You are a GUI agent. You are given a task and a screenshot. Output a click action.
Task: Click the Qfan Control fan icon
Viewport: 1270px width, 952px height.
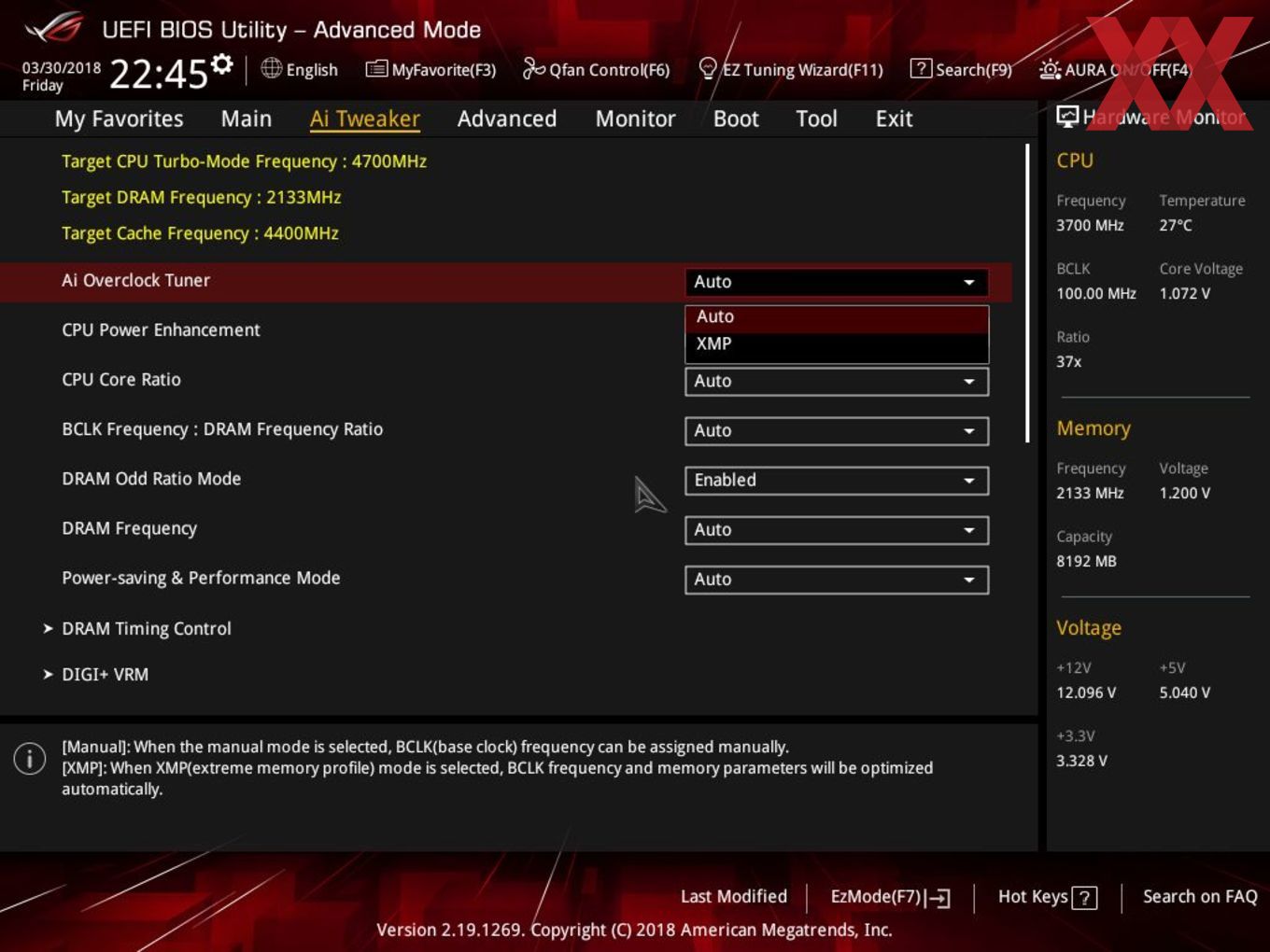(533, 68)
